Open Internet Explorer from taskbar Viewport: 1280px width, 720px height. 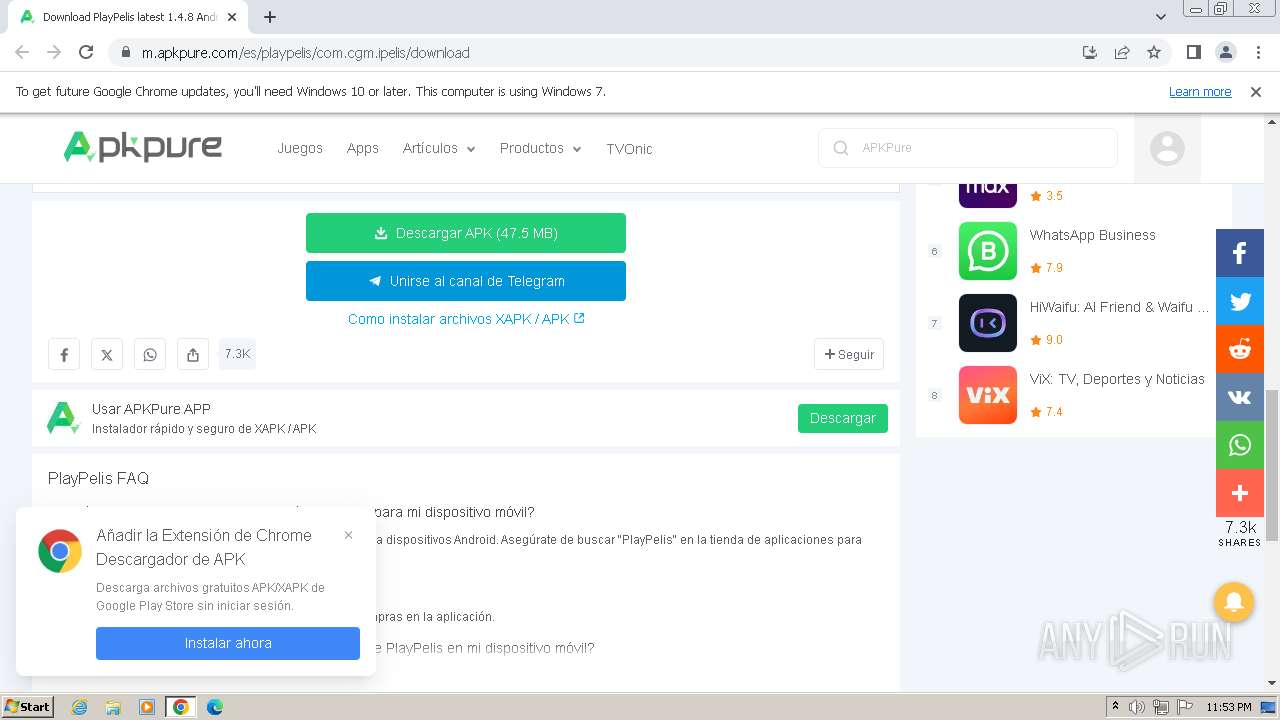click(80, 706)
